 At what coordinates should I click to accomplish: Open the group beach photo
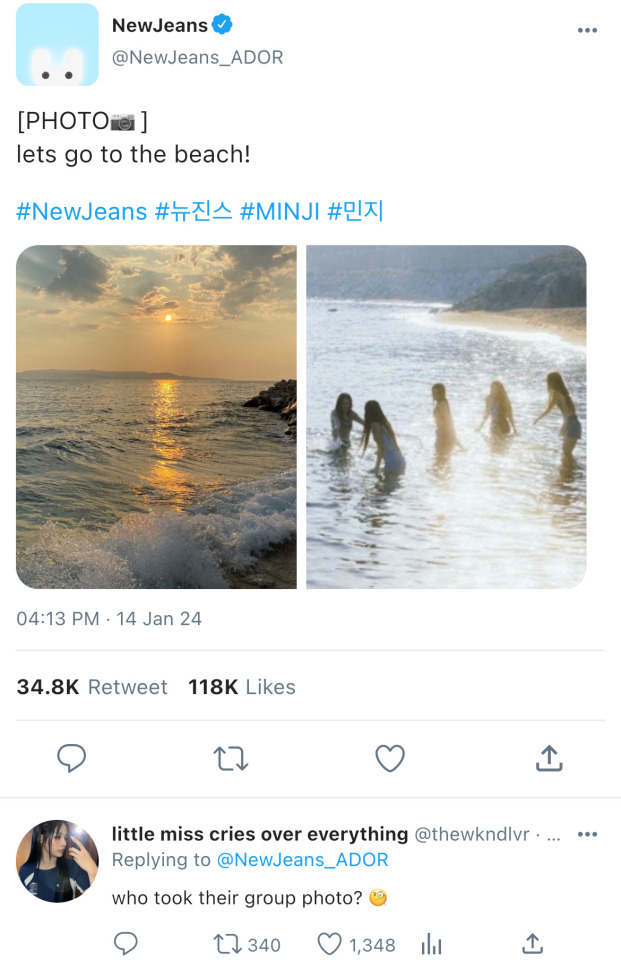[446, 416]
